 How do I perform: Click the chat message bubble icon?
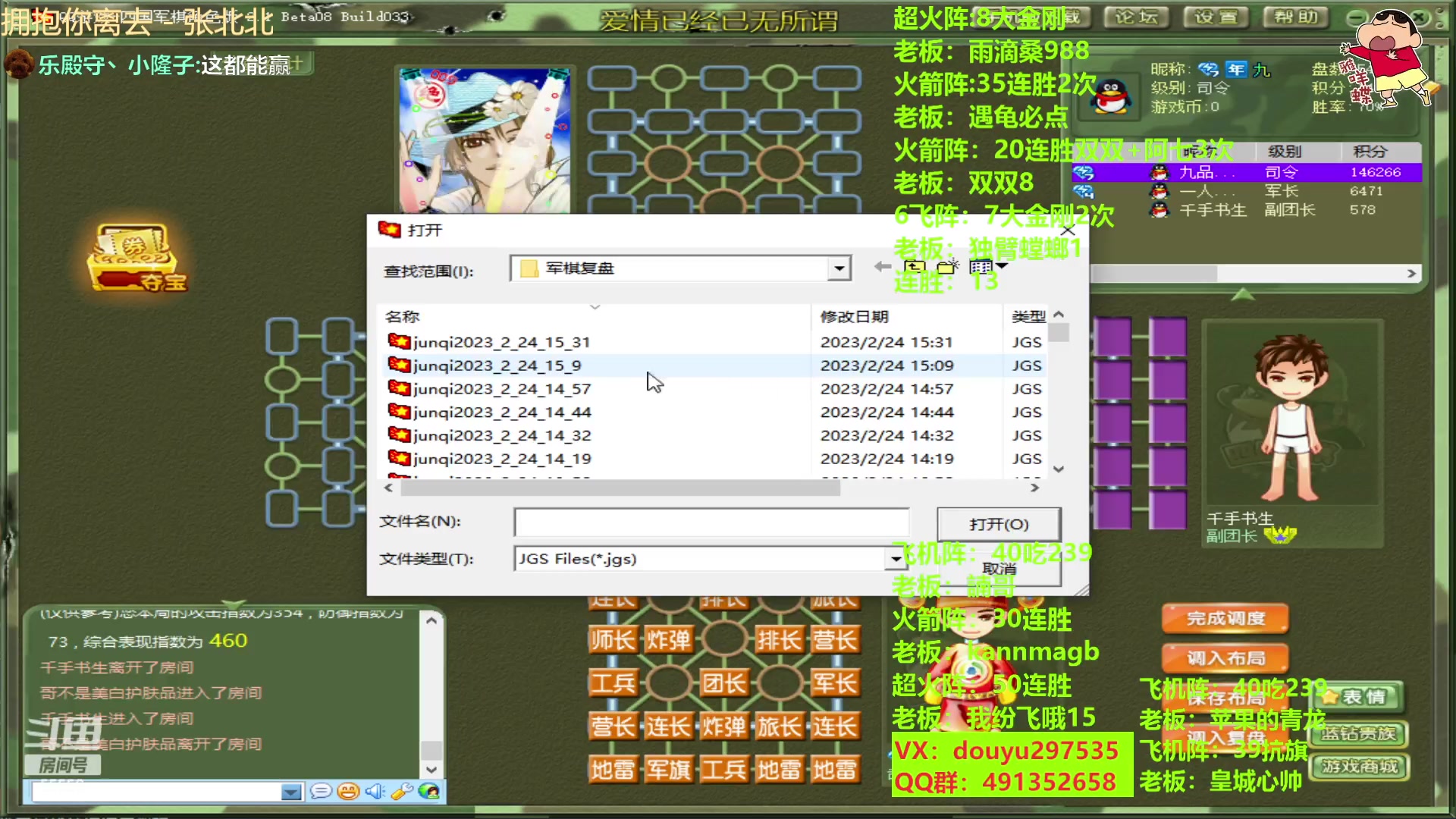[321, 792]
